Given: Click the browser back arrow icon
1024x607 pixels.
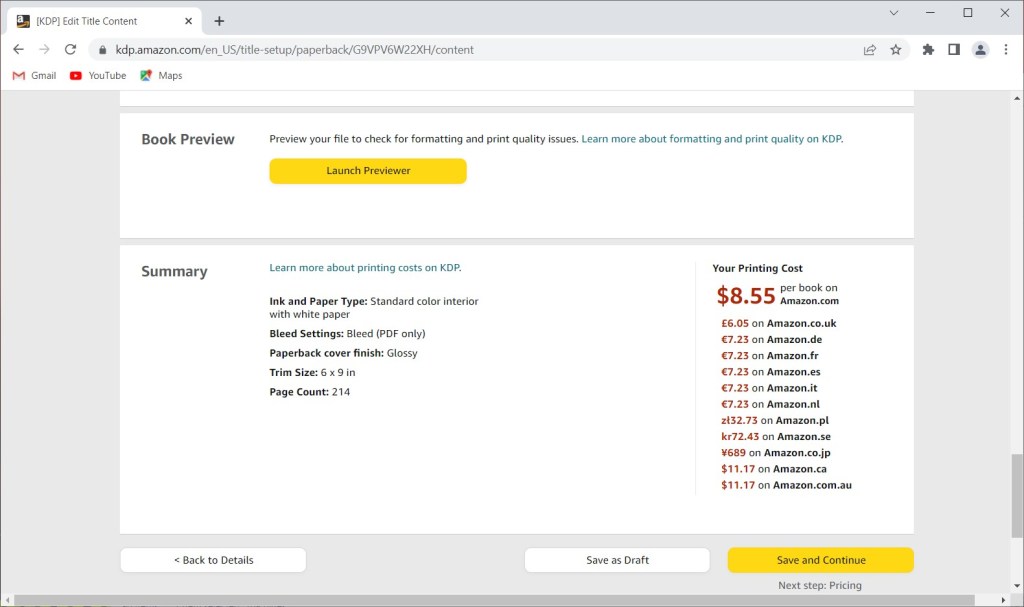Looking at the screenshot, I should pyautogui.click(x=18, y=49).
